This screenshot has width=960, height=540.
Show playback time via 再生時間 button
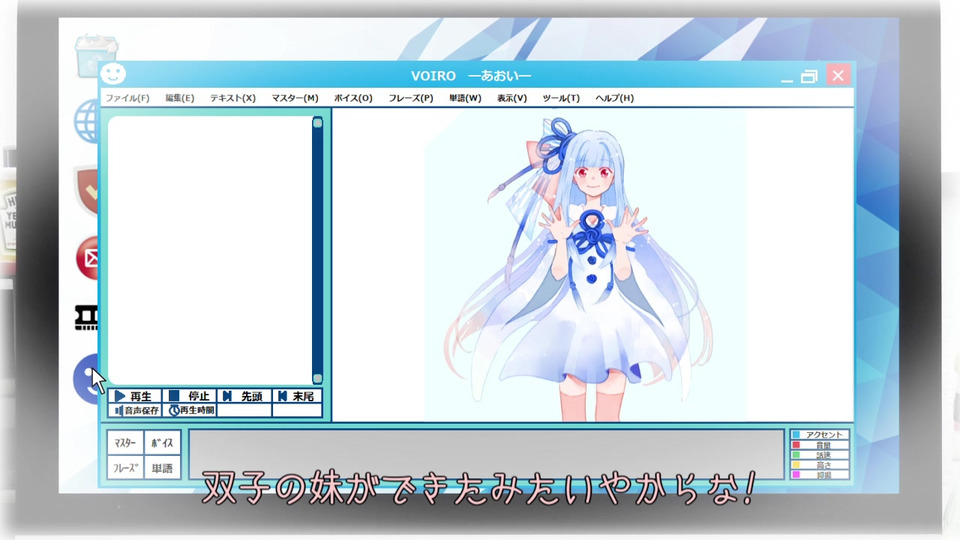(190, 410)
